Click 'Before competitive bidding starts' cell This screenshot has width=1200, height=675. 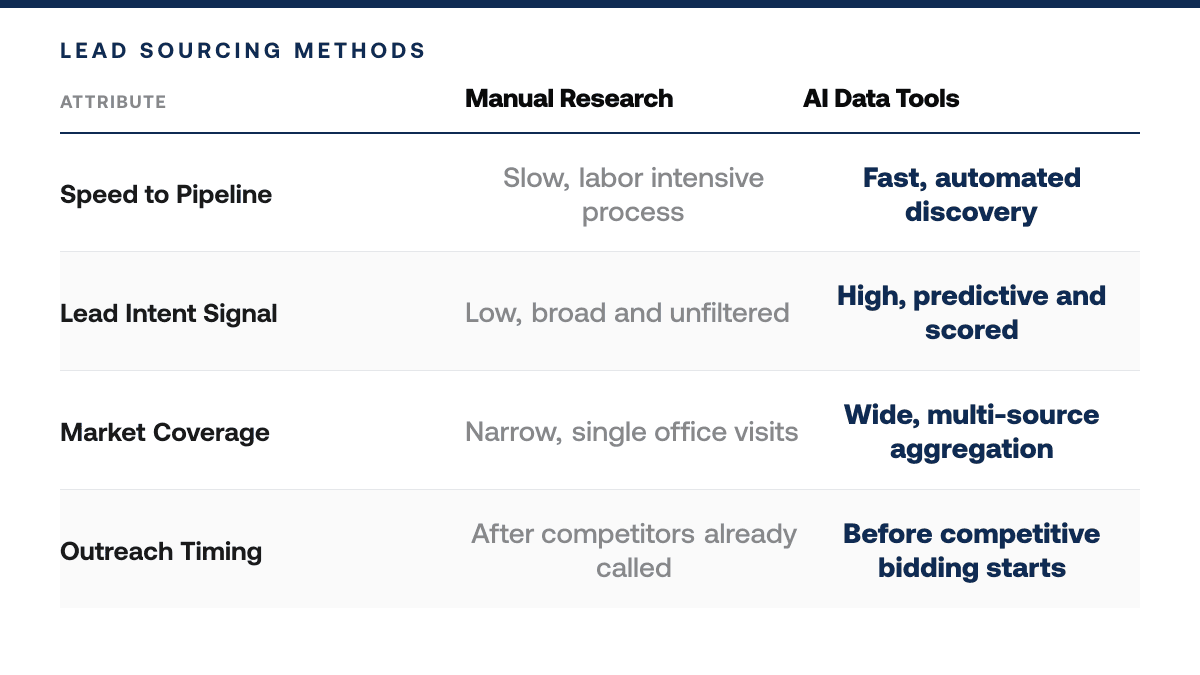[x=971, y=551]
